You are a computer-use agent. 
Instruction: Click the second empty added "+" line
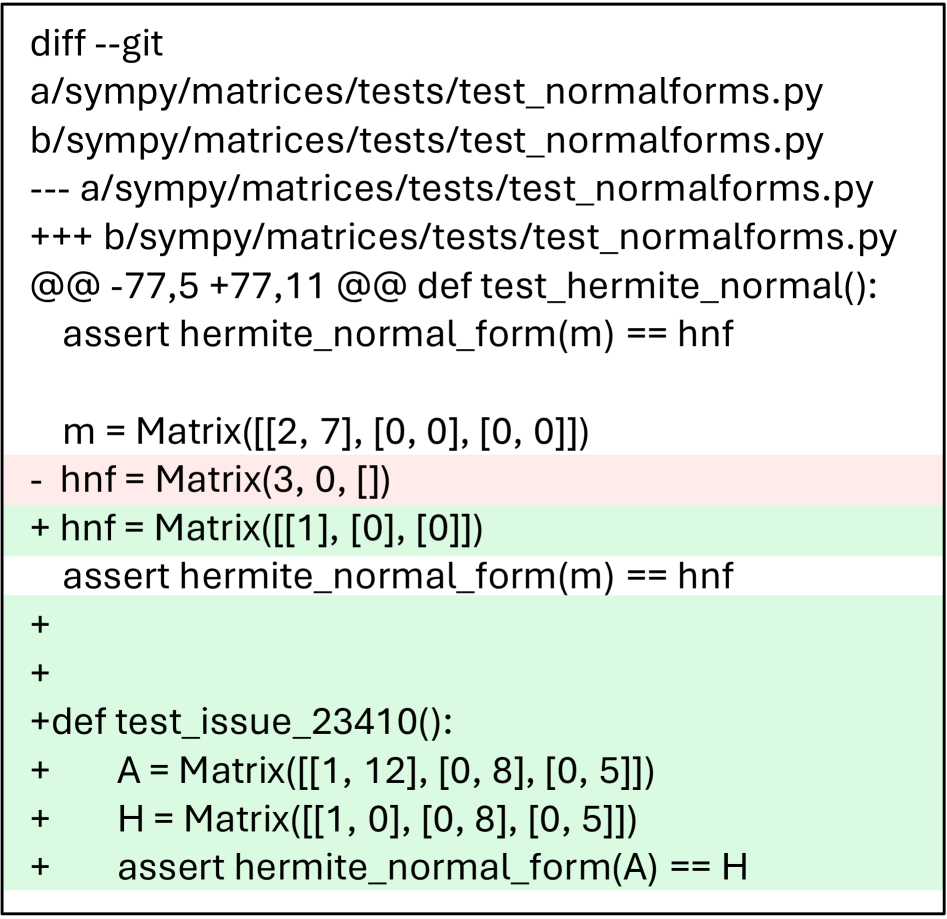40,673
